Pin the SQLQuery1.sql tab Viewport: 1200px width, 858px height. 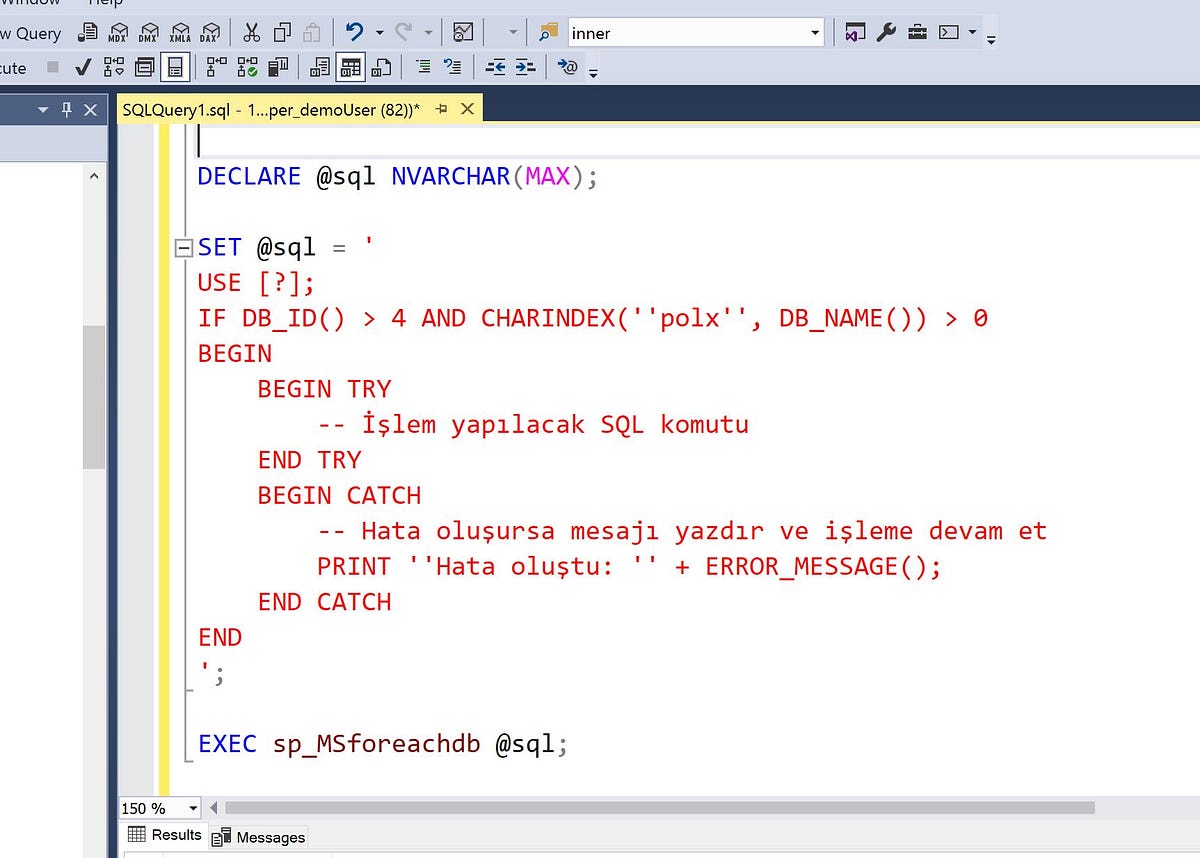pos(441,109)
